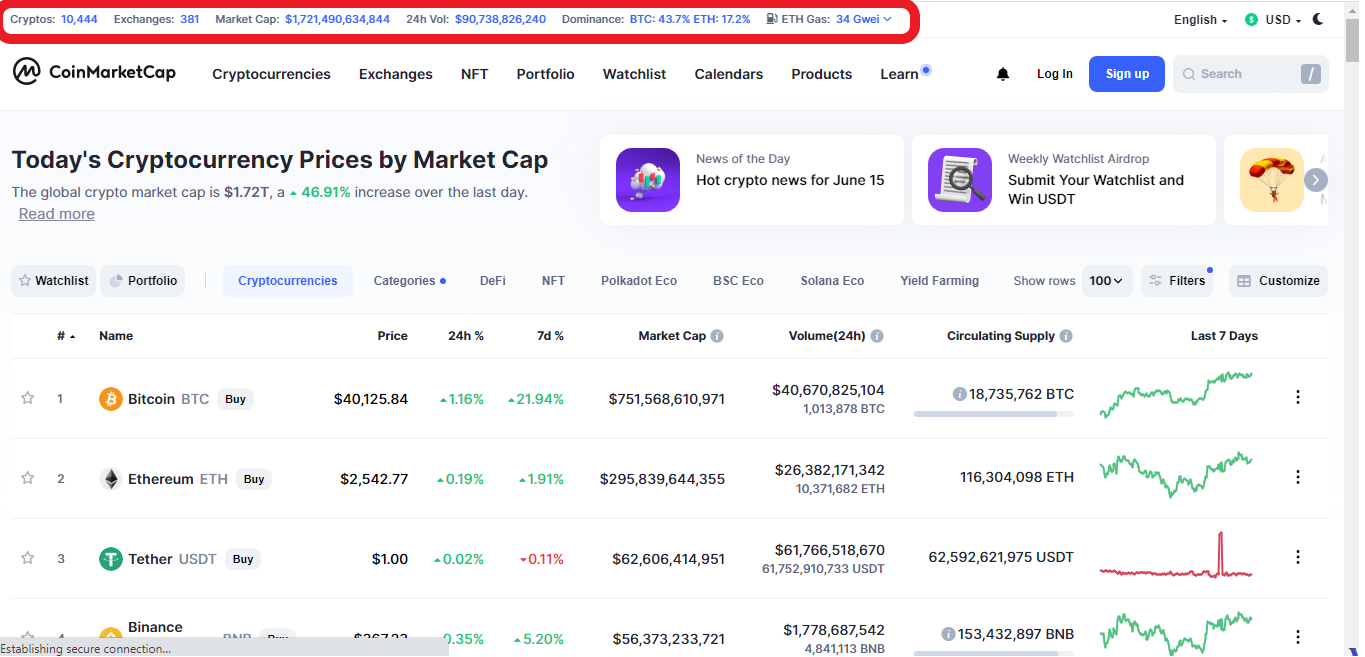The width and height of the screenshot is (1365, 657).
Task: Open the Categories filter tab
Action: [410, 281]
